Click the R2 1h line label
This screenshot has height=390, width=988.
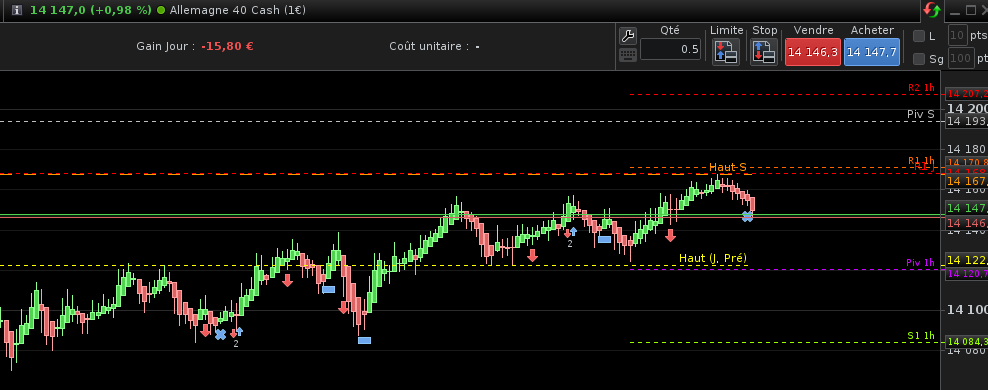pos(921,88)
